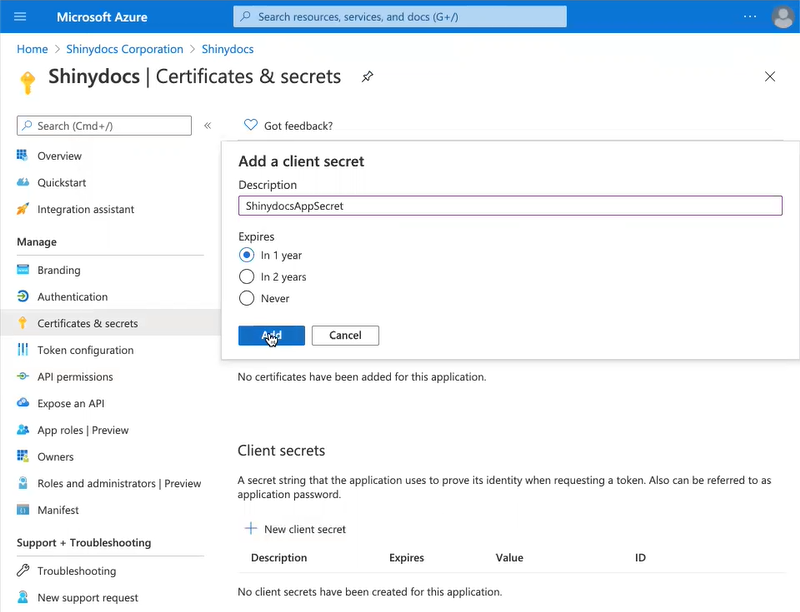The height and width of the screenshot is (612, 800).
Task: Click the plus icon for New client secret
Action: [251, 529]
